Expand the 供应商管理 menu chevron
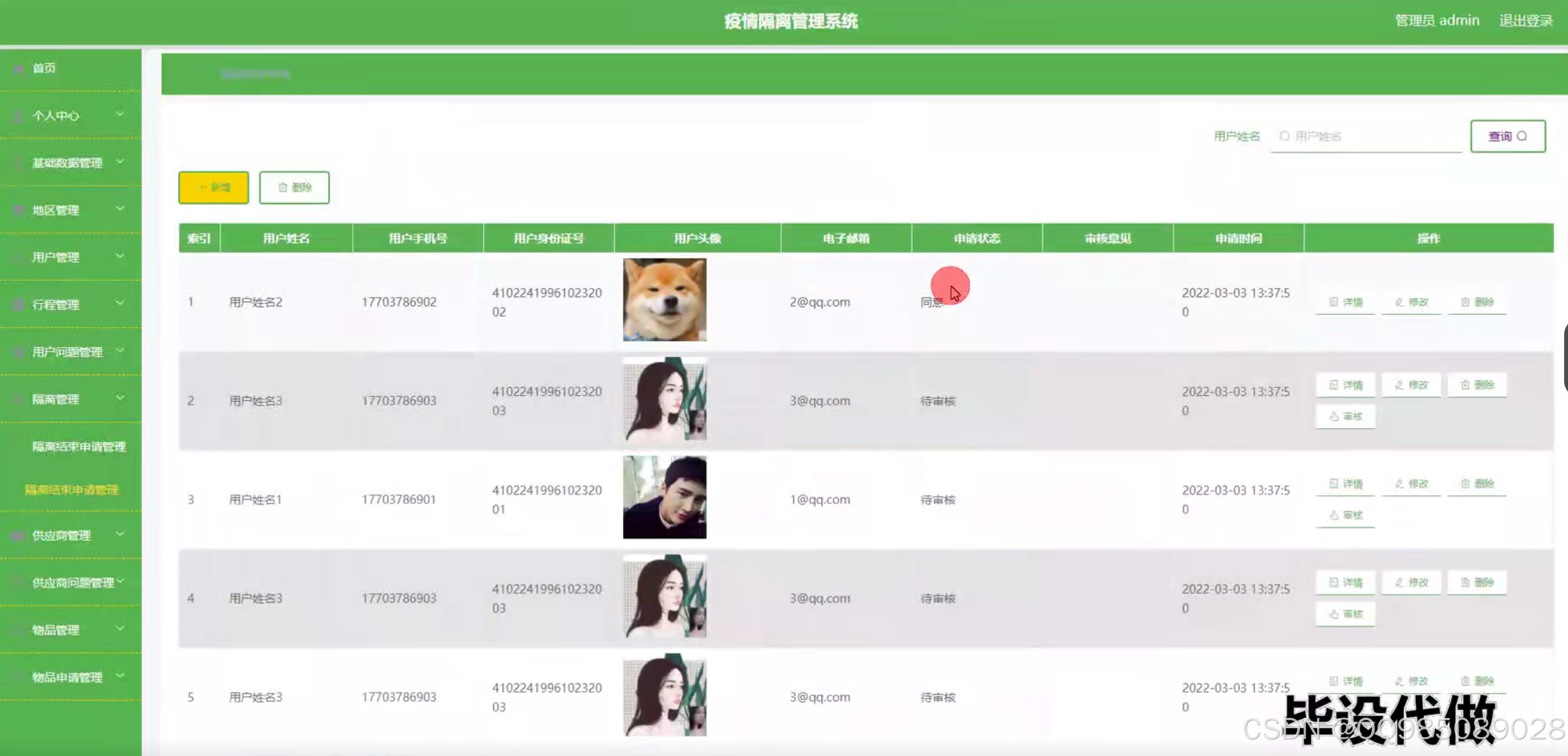The image size is (1568, 756). click(120, 534)
